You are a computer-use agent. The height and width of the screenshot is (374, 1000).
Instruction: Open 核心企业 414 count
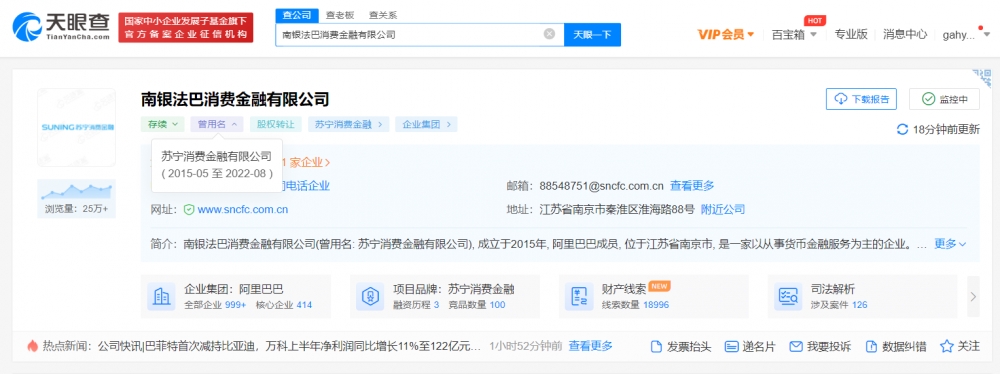pos(284,305)
